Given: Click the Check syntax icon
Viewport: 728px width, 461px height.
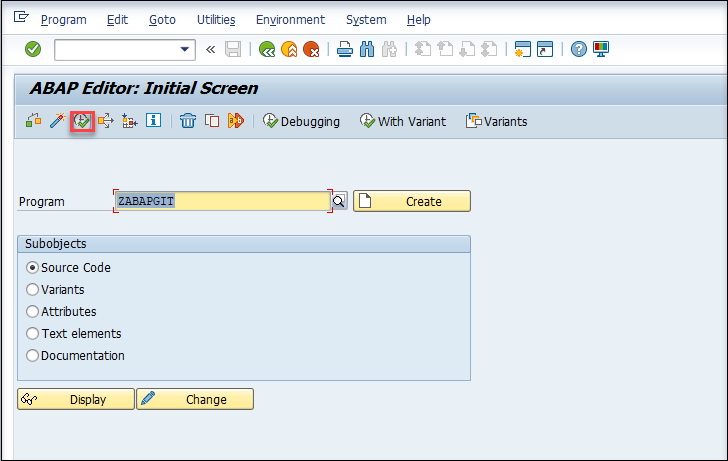Looking at the screenshot, I should point(33,121).
